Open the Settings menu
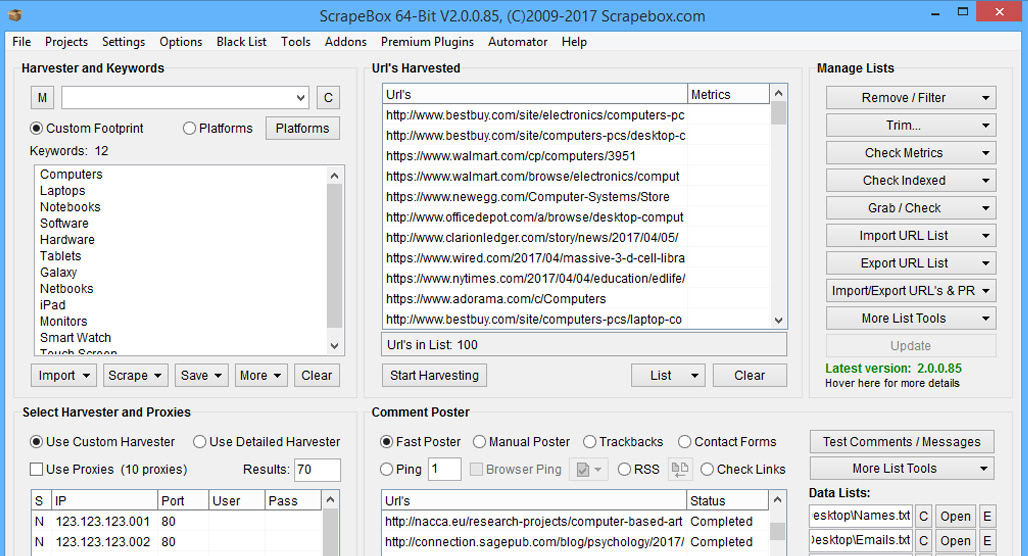The width and height of the screenshot is (1028, 556). coord(123,42)
